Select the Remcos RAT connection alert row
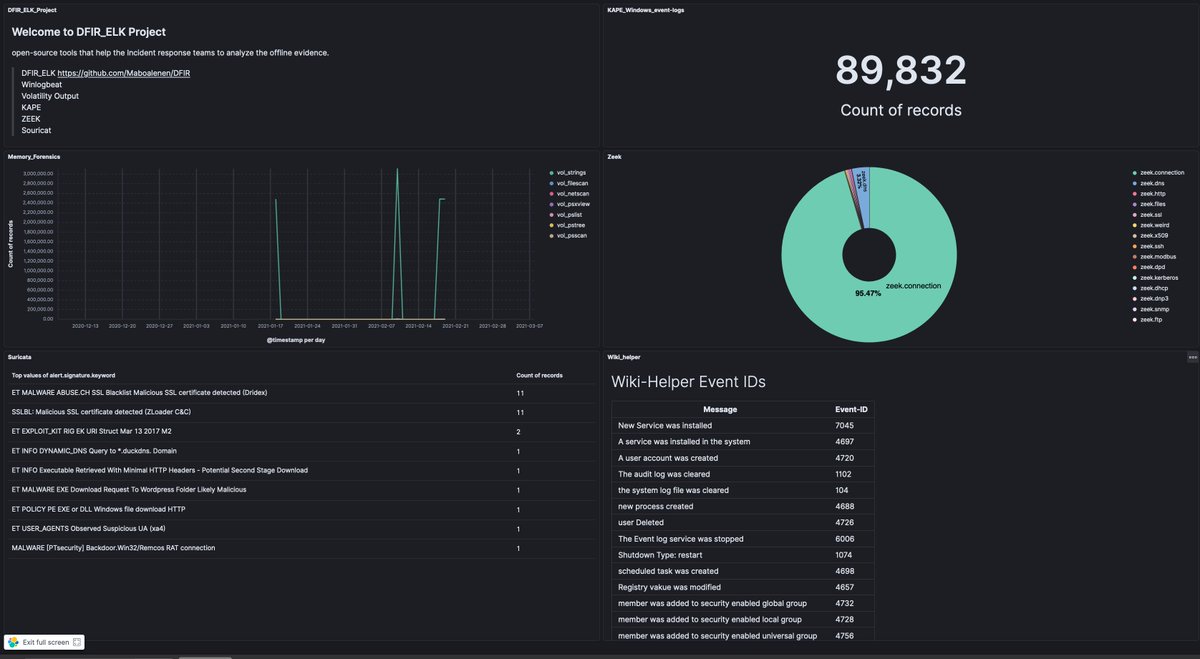Viewport: 1200px width, 659px height. [x=300, y=548]
